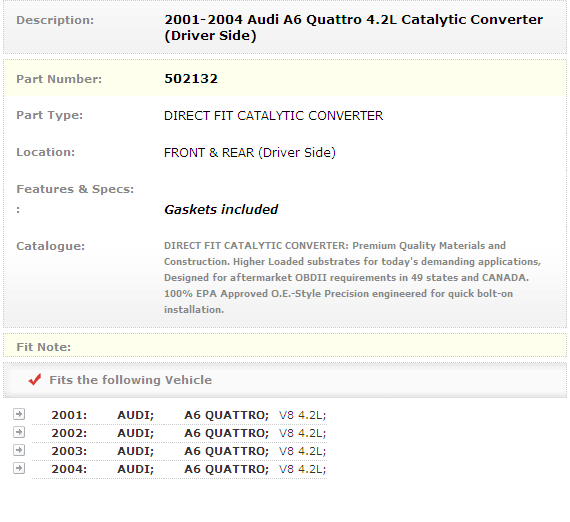Select the 2003 year entry
Screen dimensions: 570x522
tap(69, 451)
